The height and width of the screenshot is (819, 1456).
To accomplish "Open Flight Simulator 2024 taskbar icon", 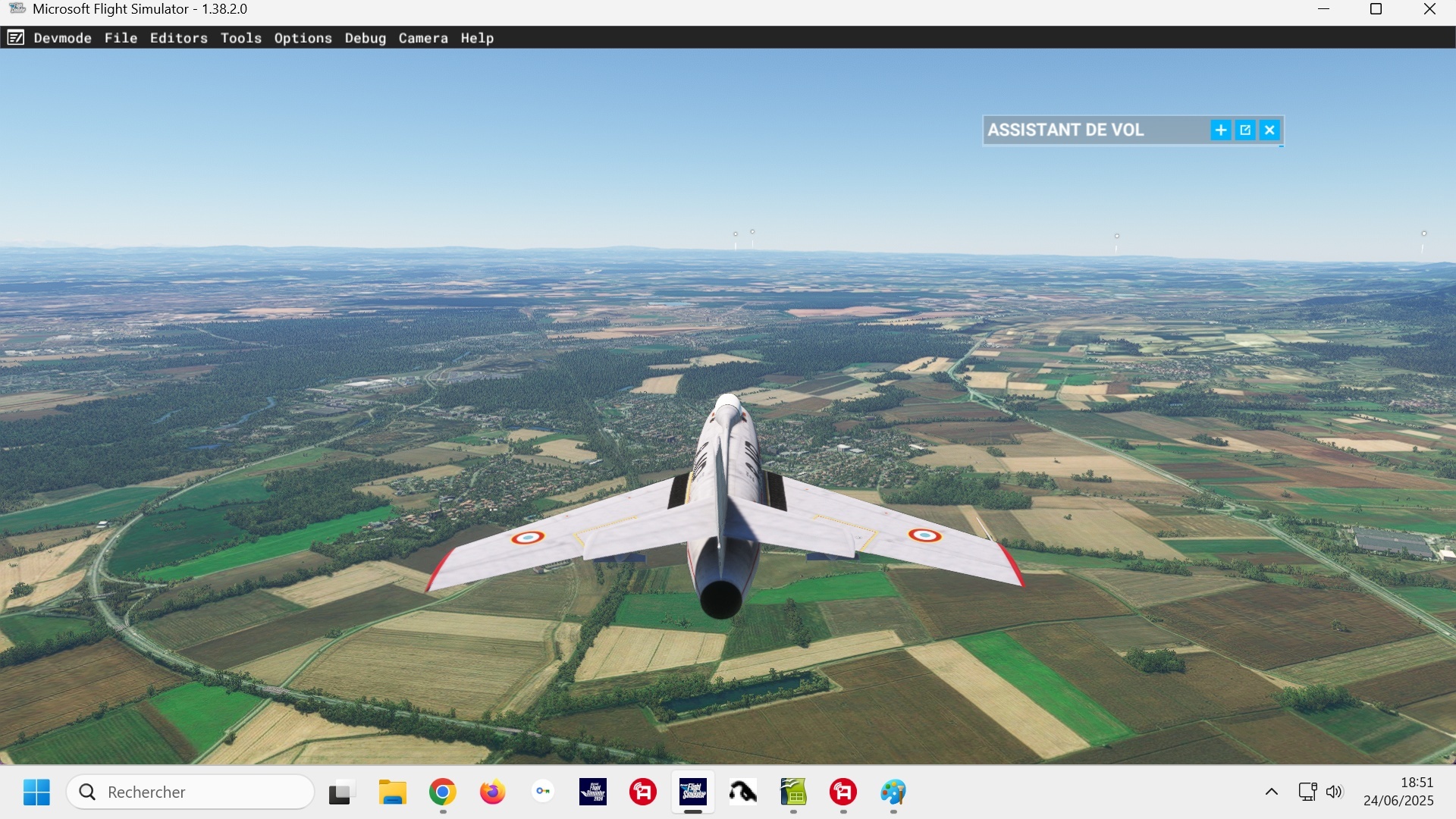I will click(x=593, y=792).
